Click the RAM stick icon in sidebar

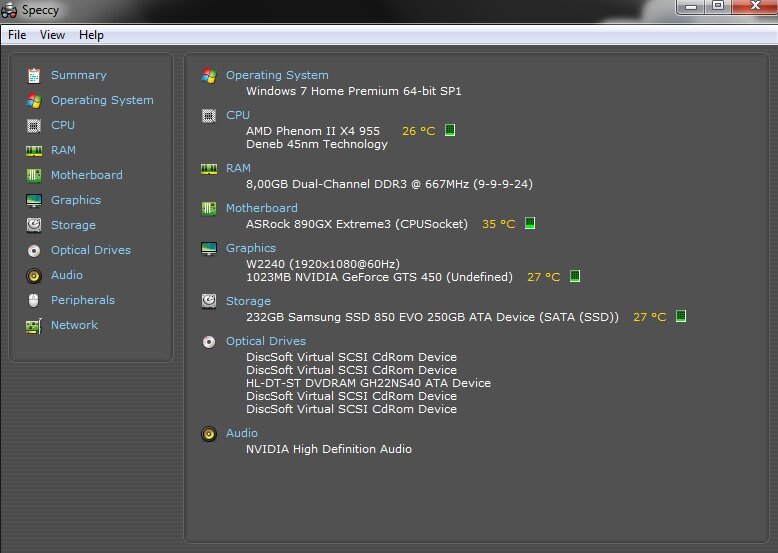click(x=34, y=150)
